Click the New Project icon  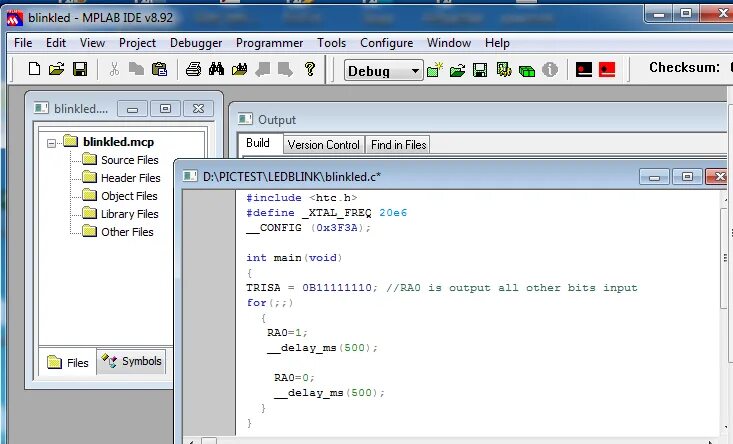click(435, 70)
